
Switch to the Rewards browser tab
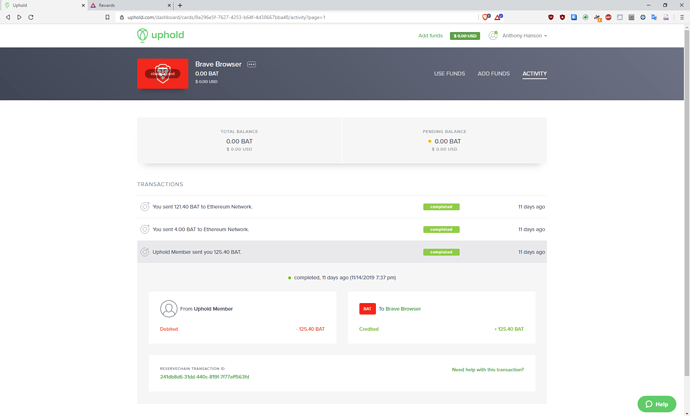pyautogui.click(x=131, y=5)
